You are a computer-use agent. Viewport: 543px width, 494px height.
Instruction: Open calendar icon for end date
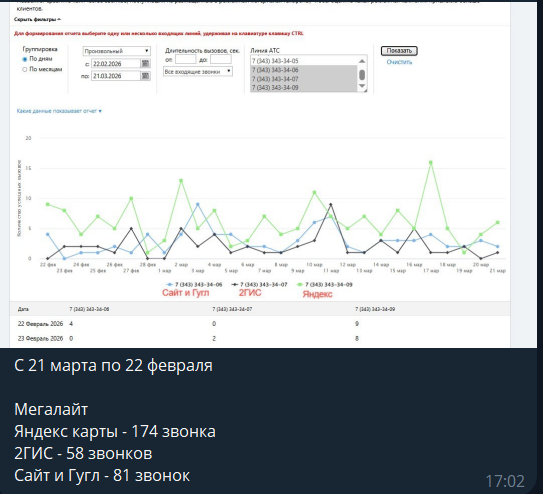145,76
